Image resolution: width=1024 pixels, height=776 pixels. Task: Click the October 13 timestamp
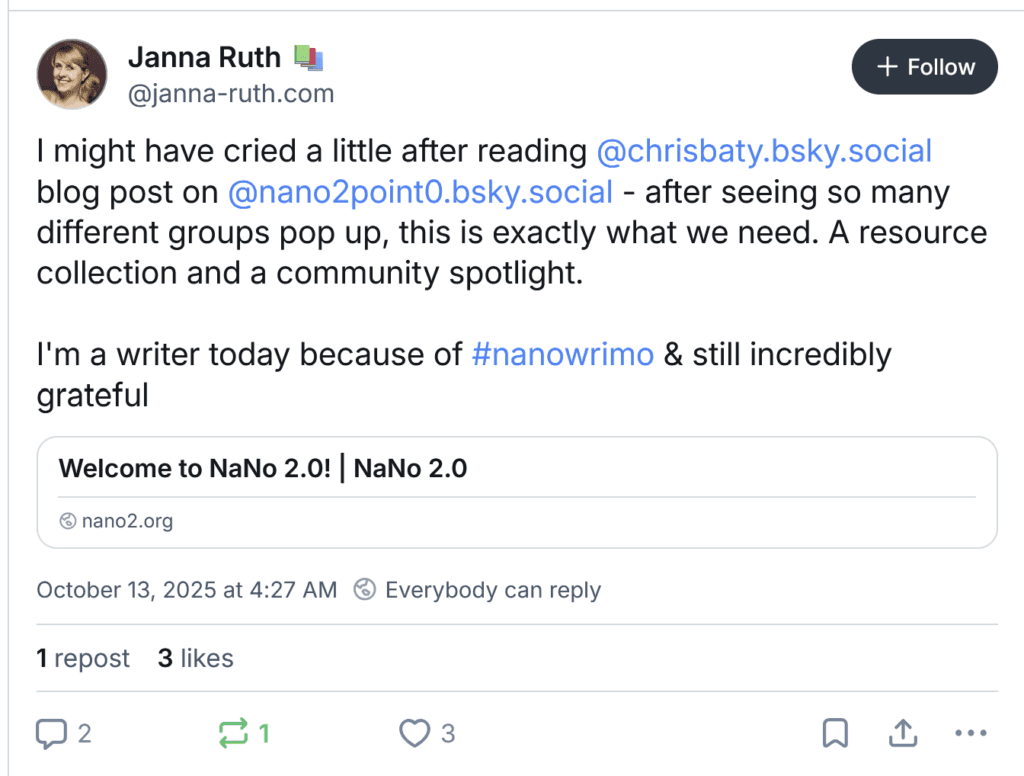click(x=185, y=589)
